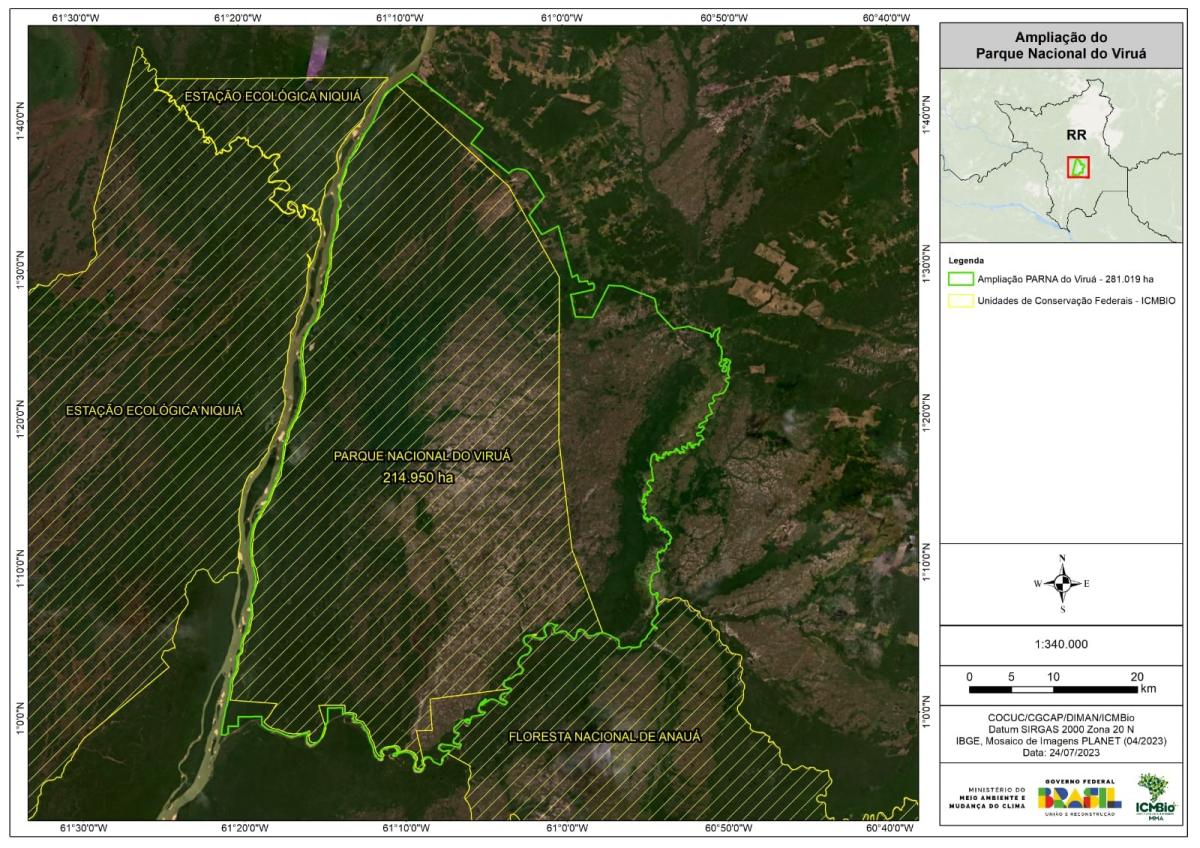Click the ICMBio logo

1156,796
